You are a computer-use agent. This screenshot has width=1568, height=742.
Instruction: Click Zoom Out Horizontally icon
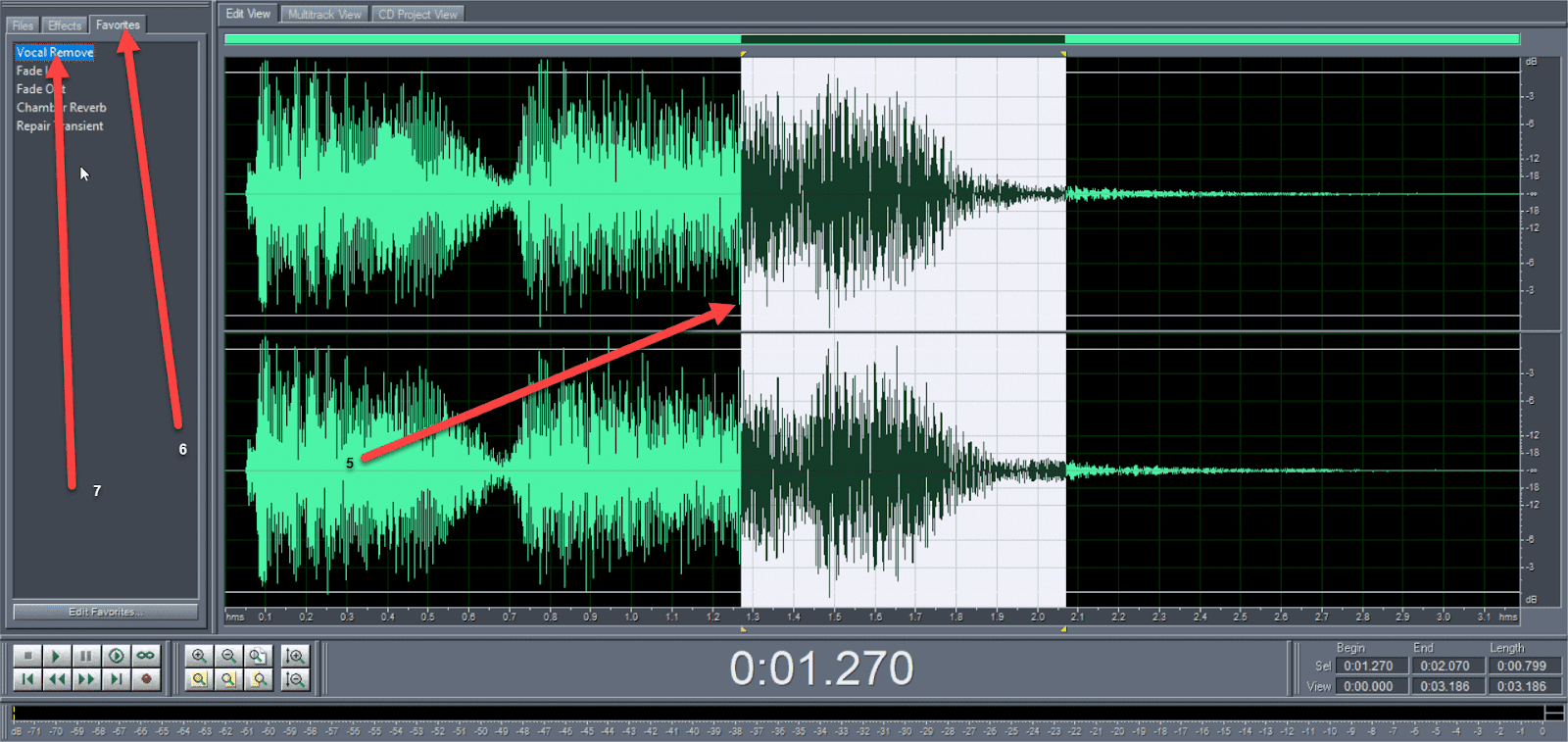[228, 656]
